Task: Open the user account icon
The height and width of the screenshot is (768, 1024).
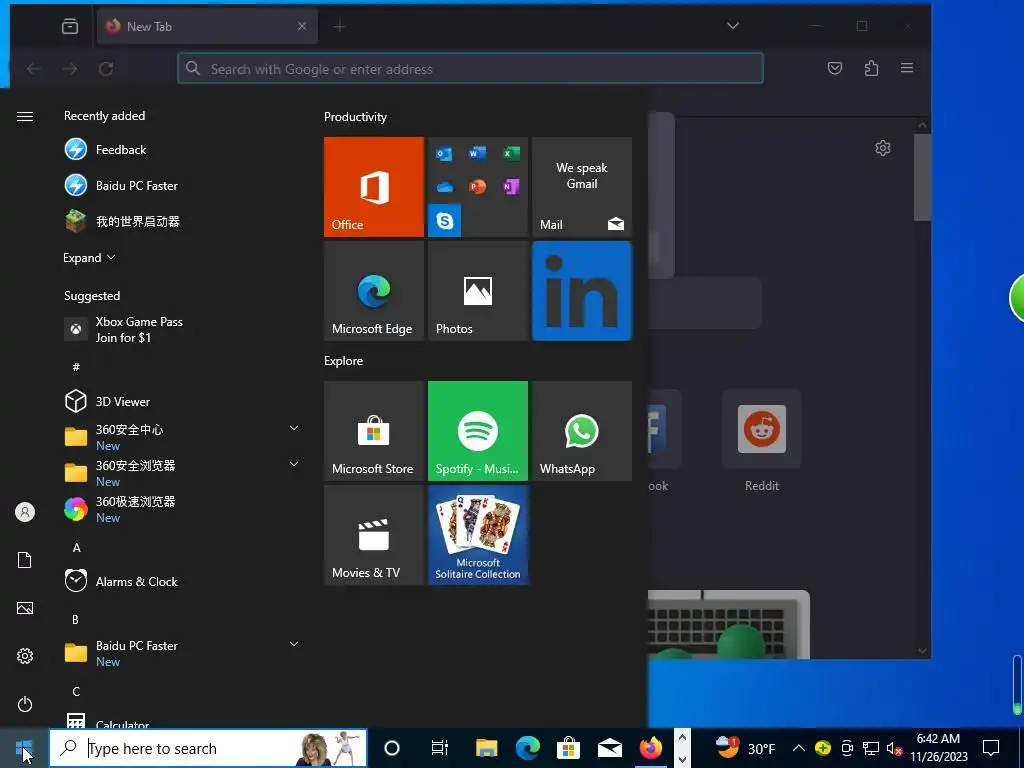Action: [x=25, y=512]
